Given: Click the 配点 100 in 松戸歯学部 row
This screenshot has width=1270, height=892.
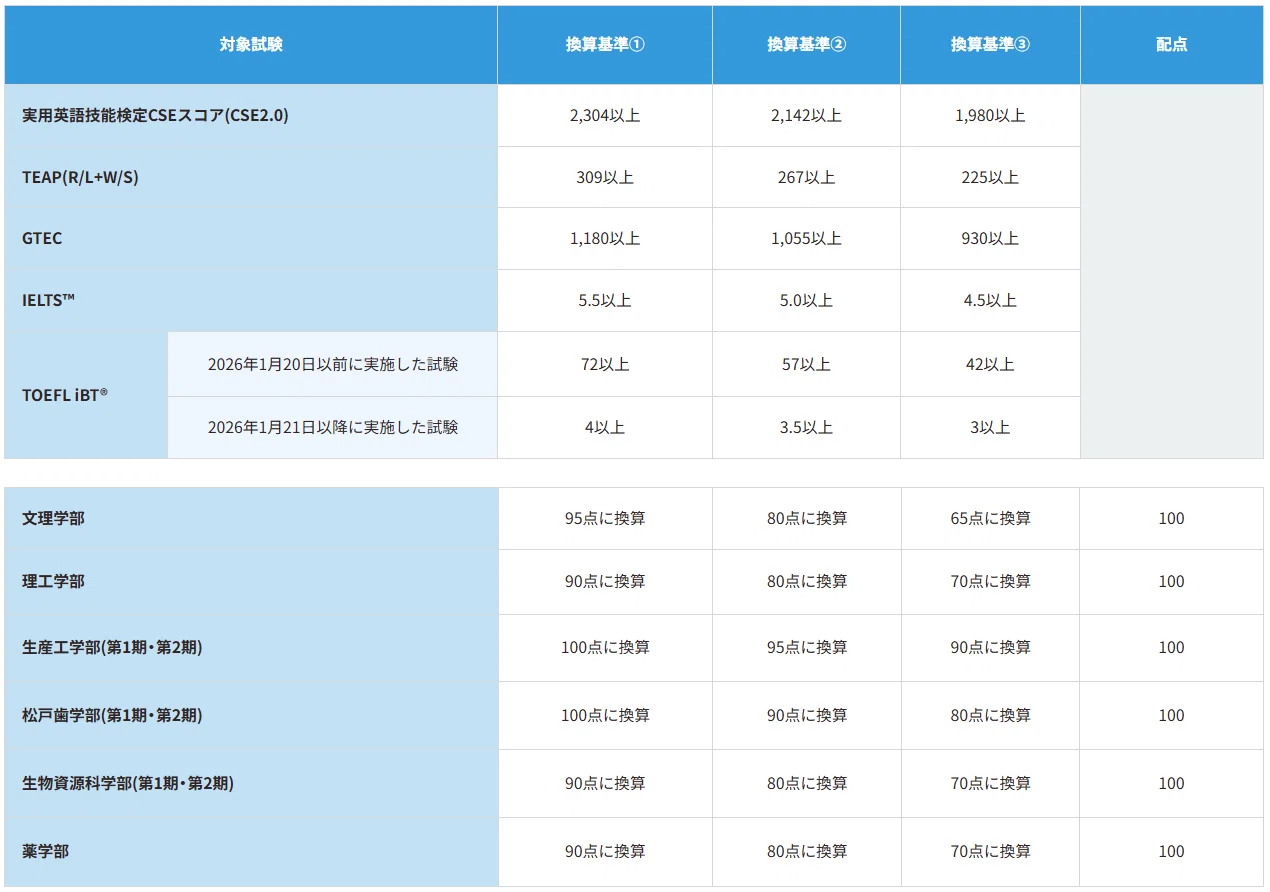Looking at the screenshot, I should tap(1172, 715).
